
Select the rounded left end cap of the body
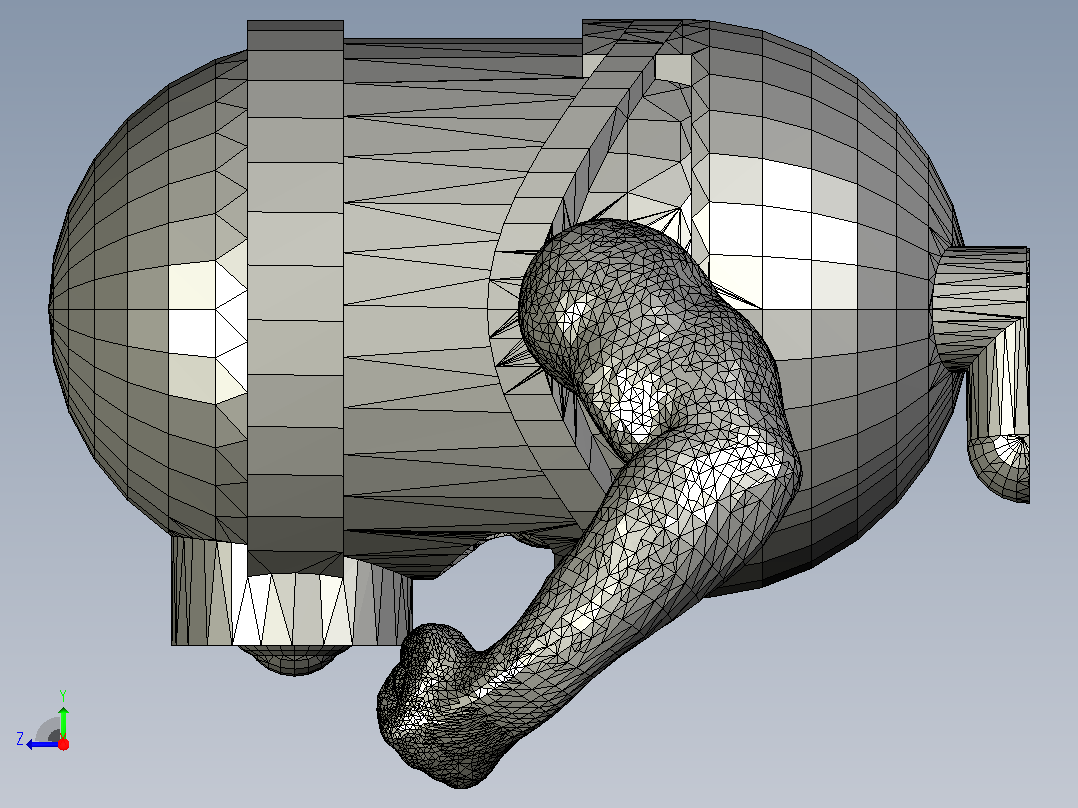click(x=148, y=296)
